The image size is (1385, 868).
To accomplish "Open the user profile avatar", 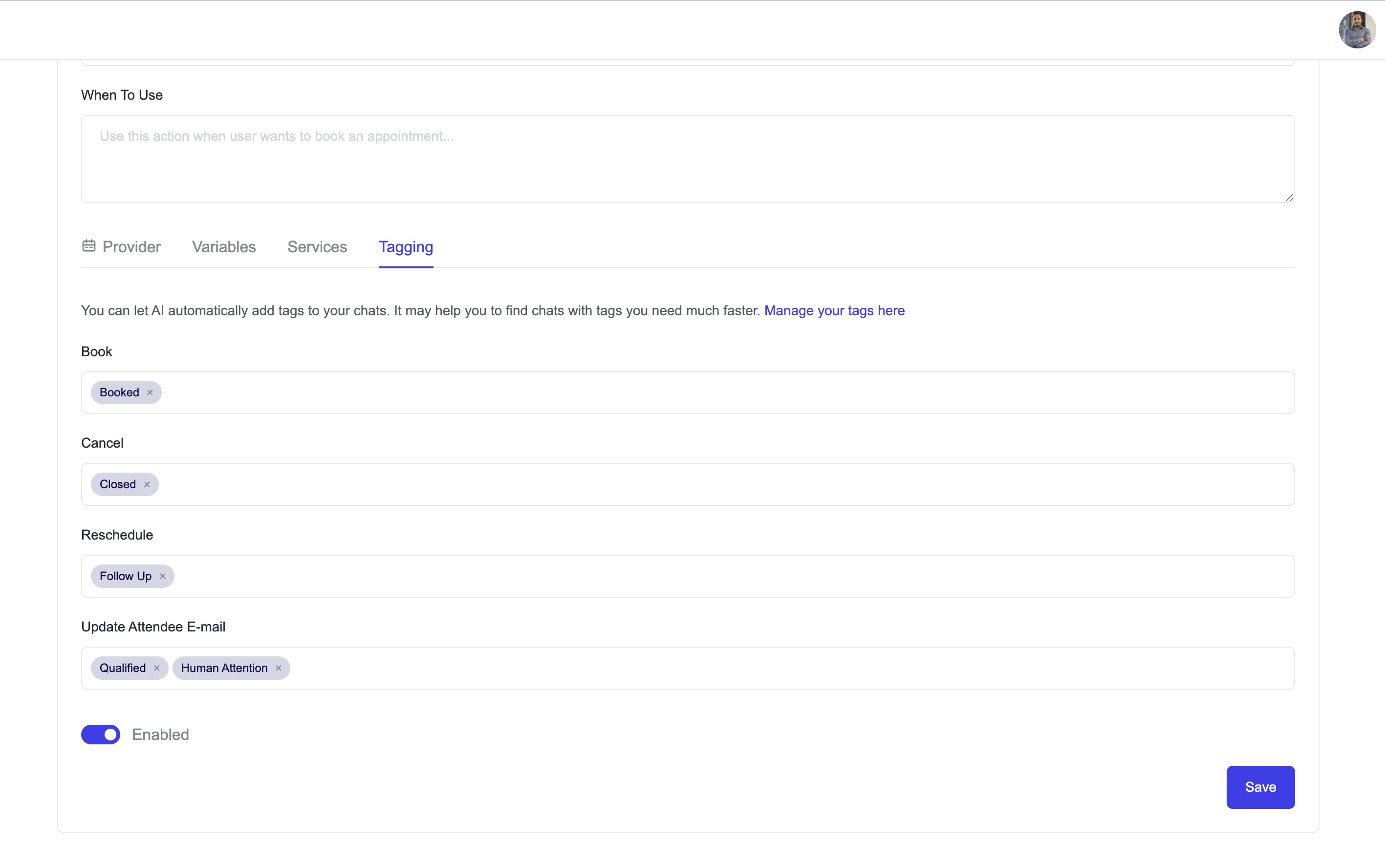I will coord(1357,30).
